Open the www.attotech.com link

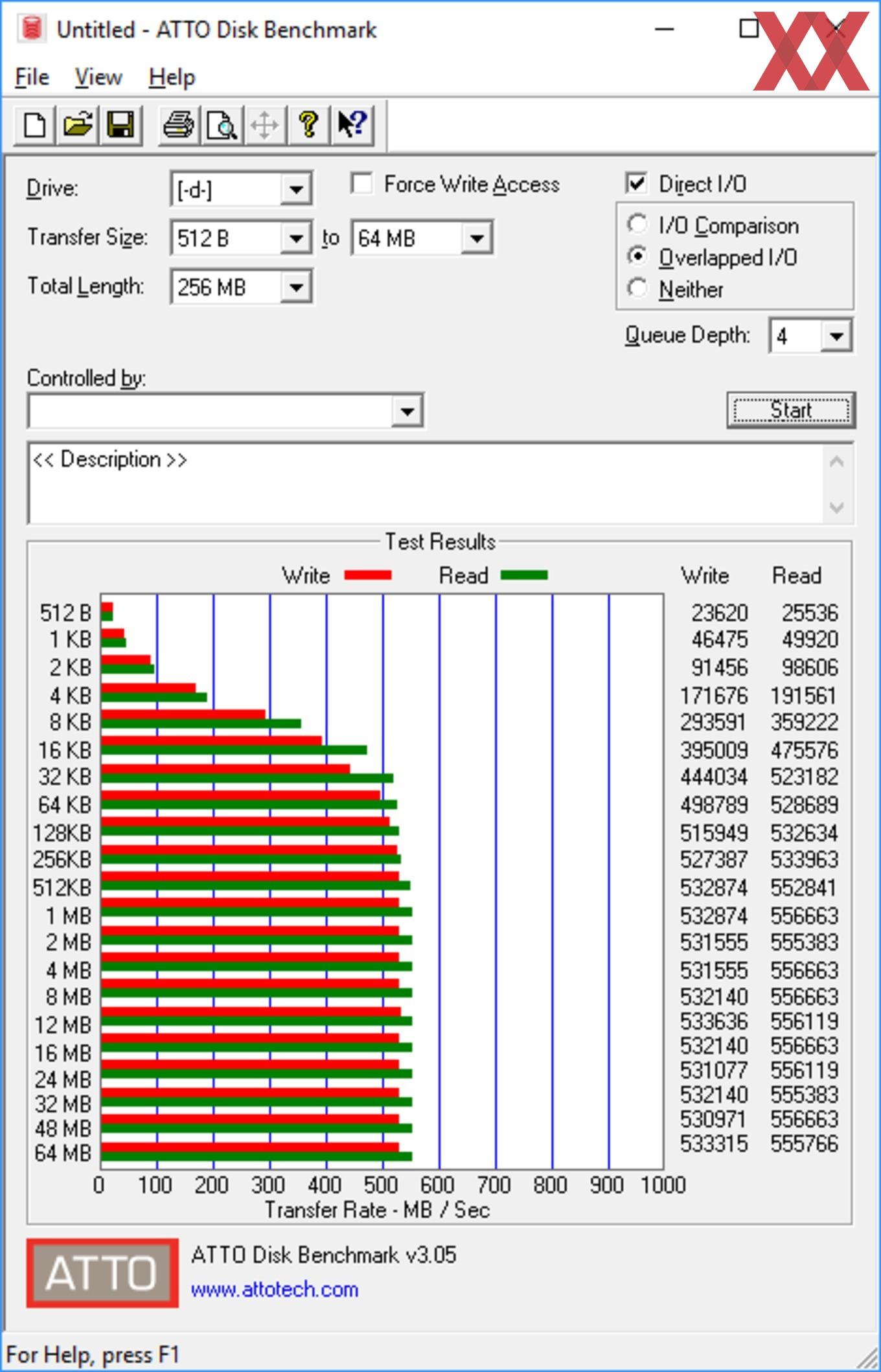[275, 1290]
